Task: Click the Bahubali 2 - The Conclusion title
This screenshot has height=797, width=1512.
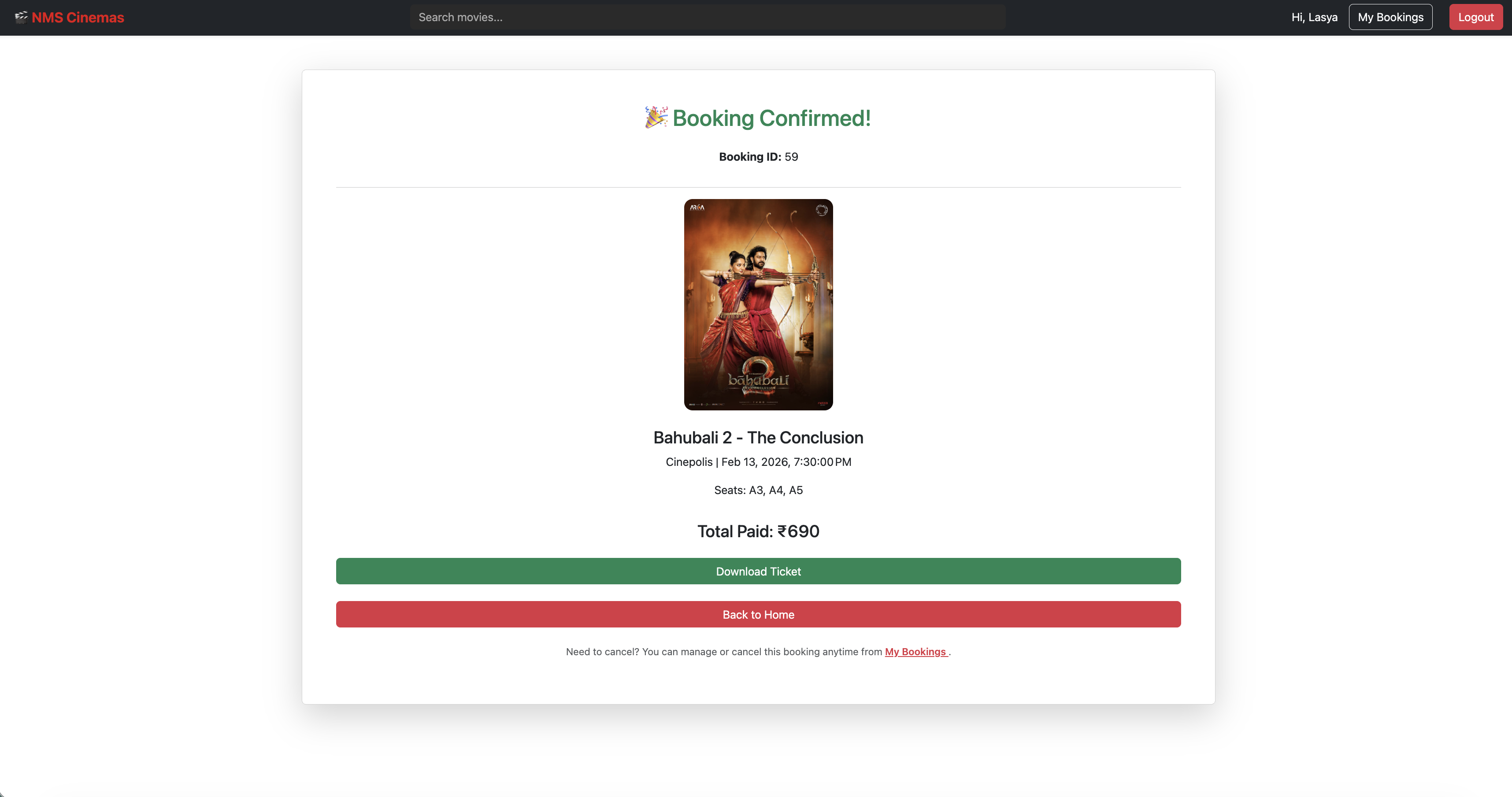Action: click(758, 438)
